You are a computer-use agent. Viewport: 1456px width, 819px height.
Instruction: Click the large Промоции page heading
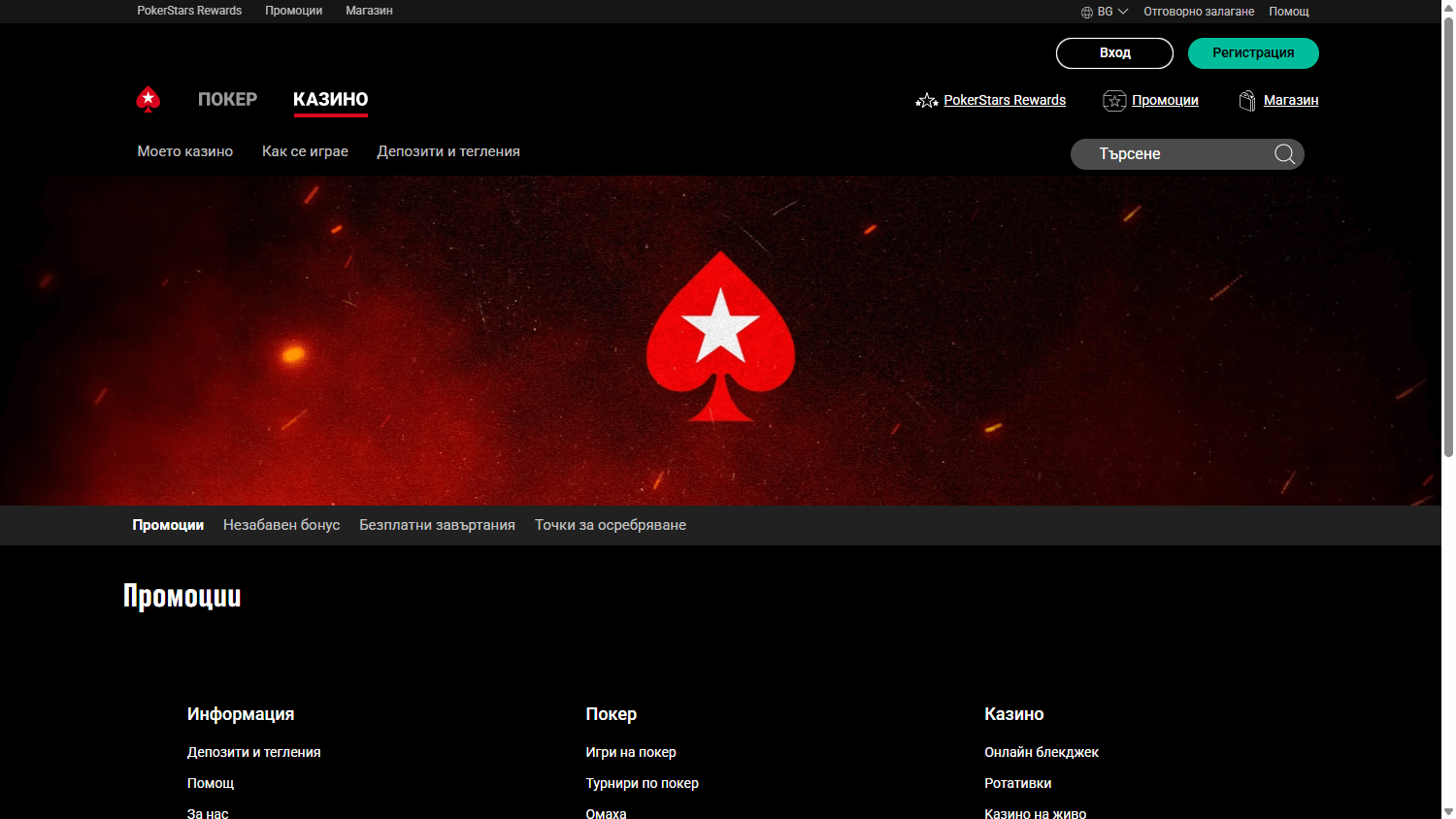point(182,596)
